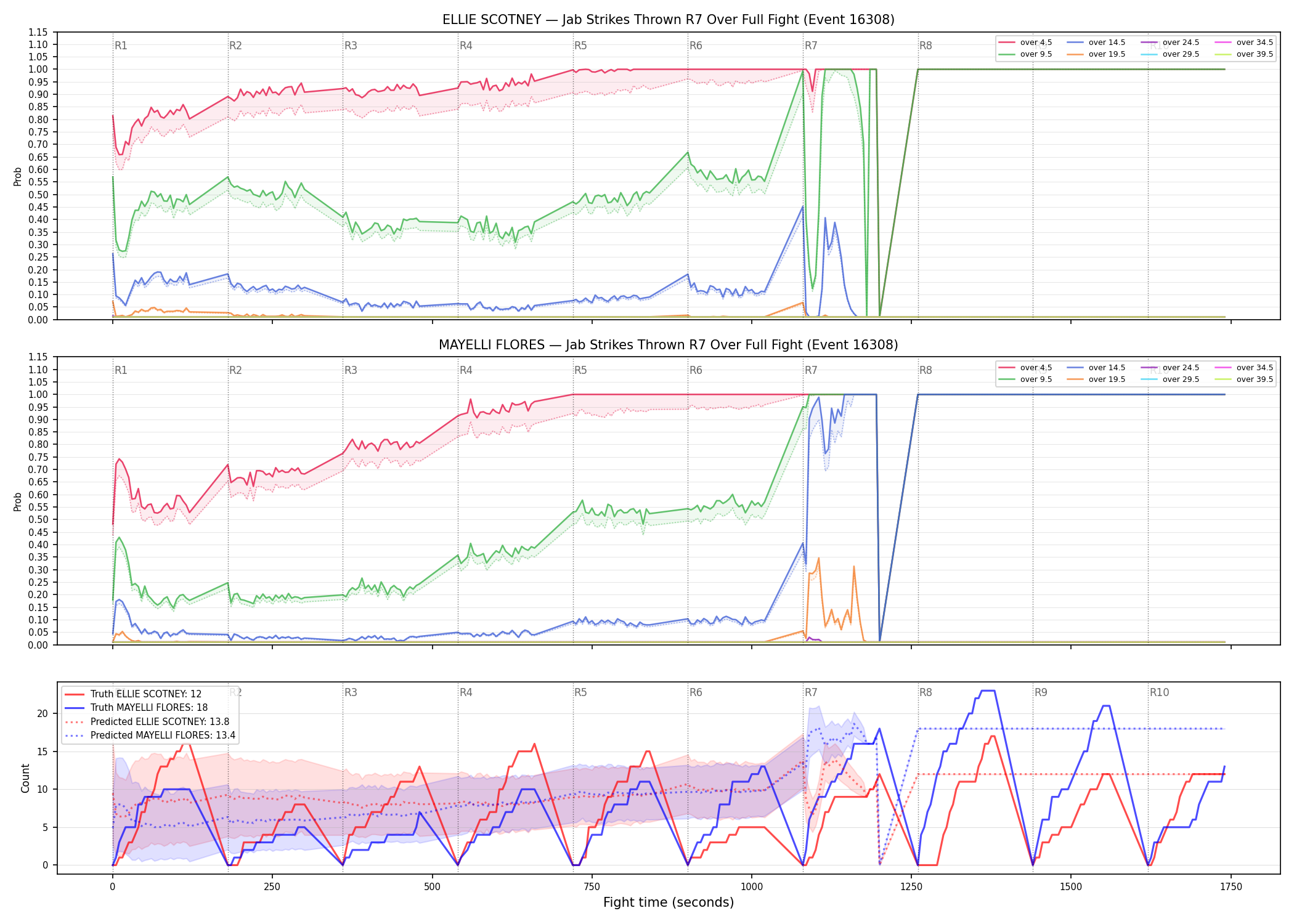Click the R1 round marker in Scotney chart
The height and width of the screenshot is (924, 1294).
[121, 46]
